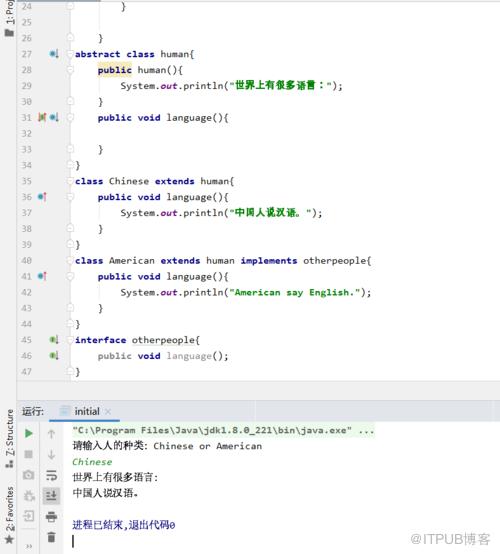Click console prompt "请输入人的种类" line

(x=167, y=446)
